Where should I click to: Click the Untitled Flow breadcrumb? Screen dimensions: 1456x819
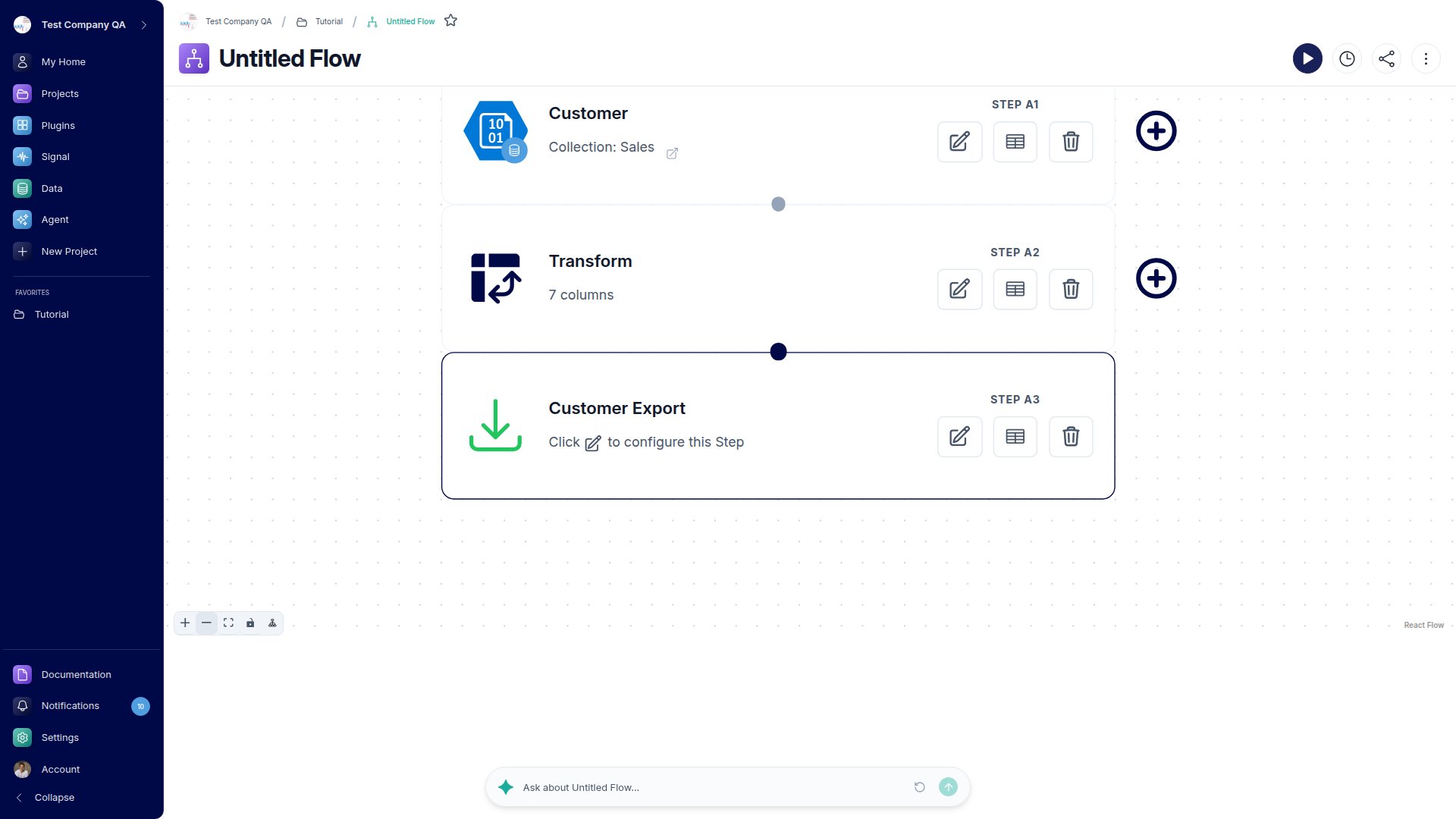click(x=410, y=21)
